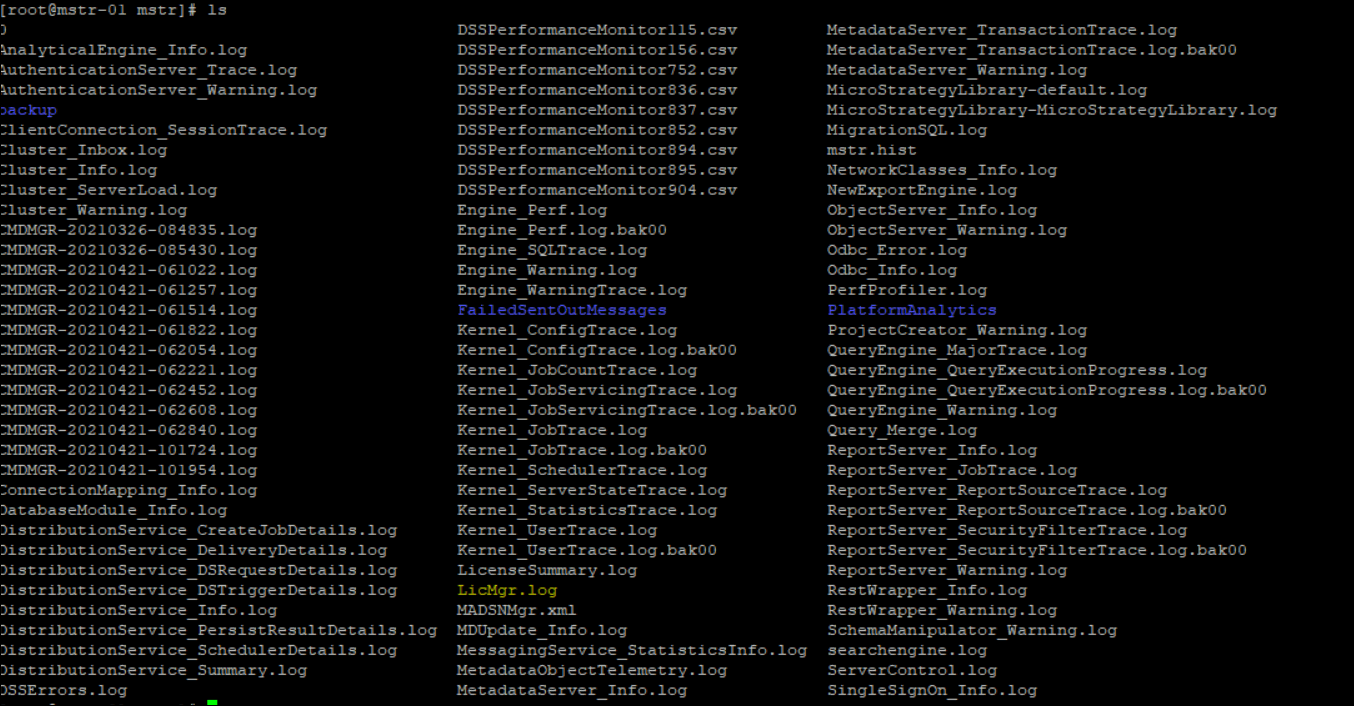Click the yellow LicMgr.log file name
The image size is (1354, 706).
coord(507,590)
